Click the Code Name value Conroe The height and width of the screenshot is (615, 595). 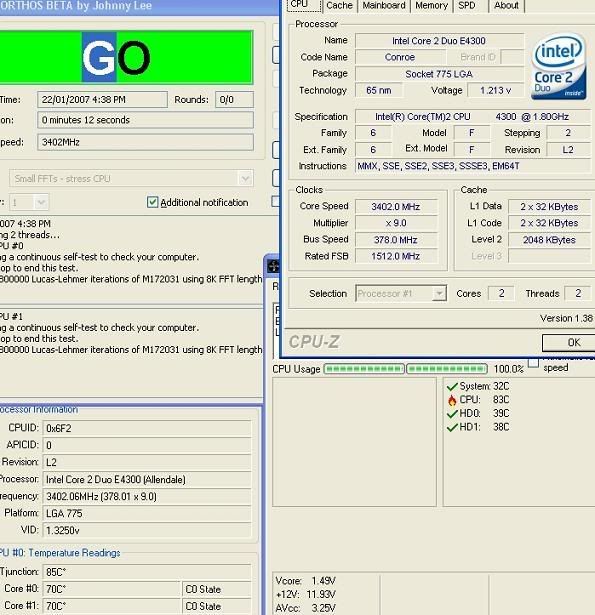[400, 57]
